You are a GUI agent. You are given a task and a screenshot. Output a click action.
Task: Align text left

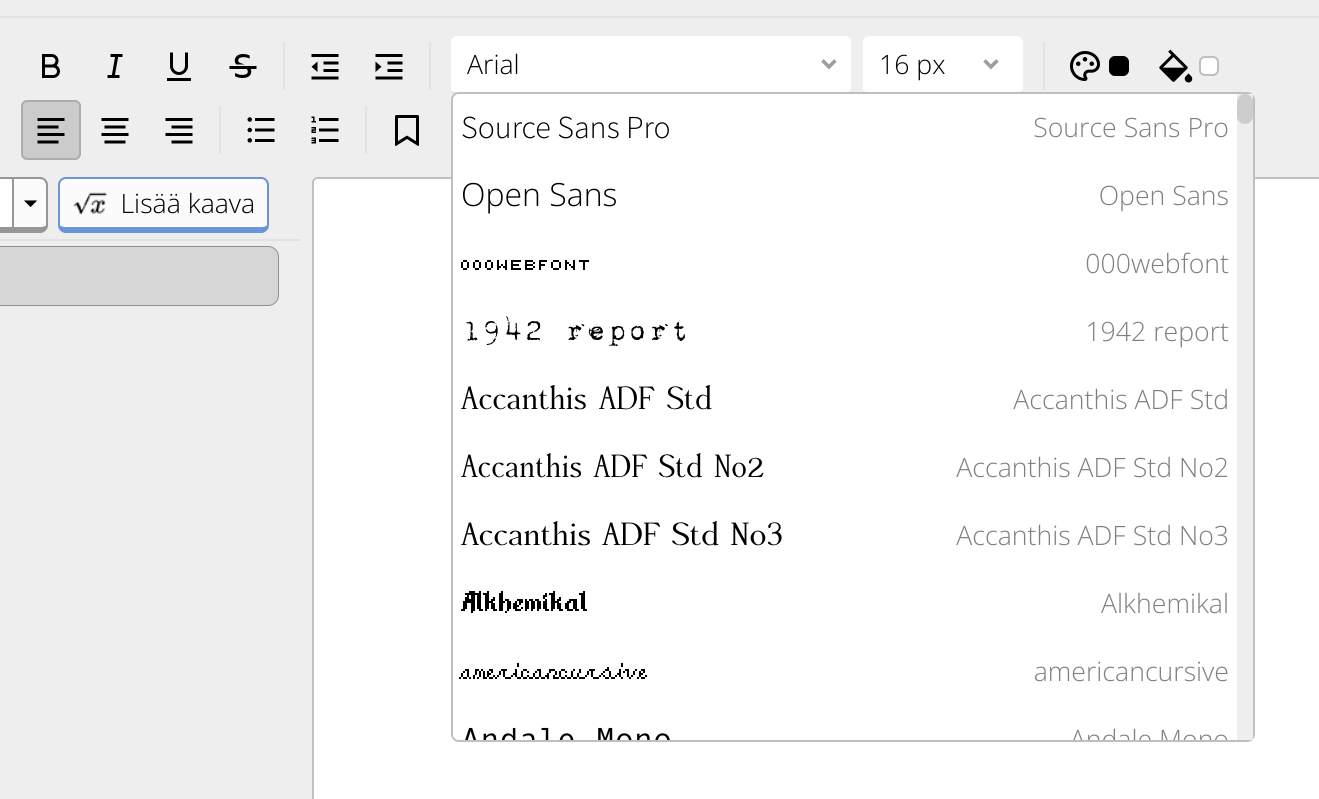51,130
